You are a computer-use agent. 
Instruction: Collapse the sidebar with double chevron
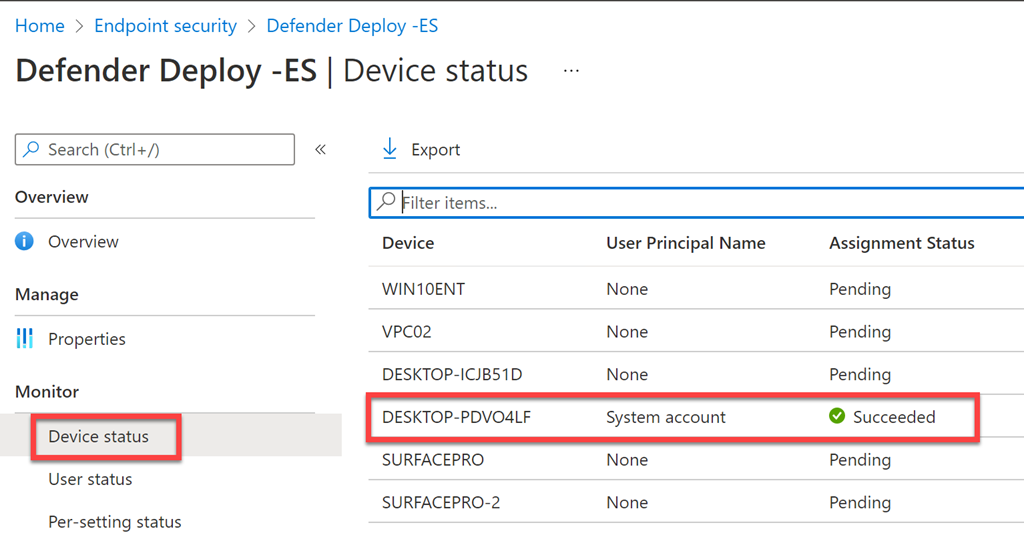321,150
